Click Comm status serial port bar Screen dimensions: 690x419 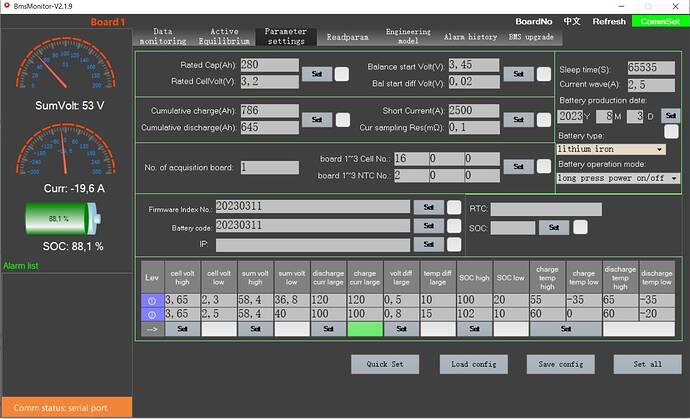(x=66, y=408)
